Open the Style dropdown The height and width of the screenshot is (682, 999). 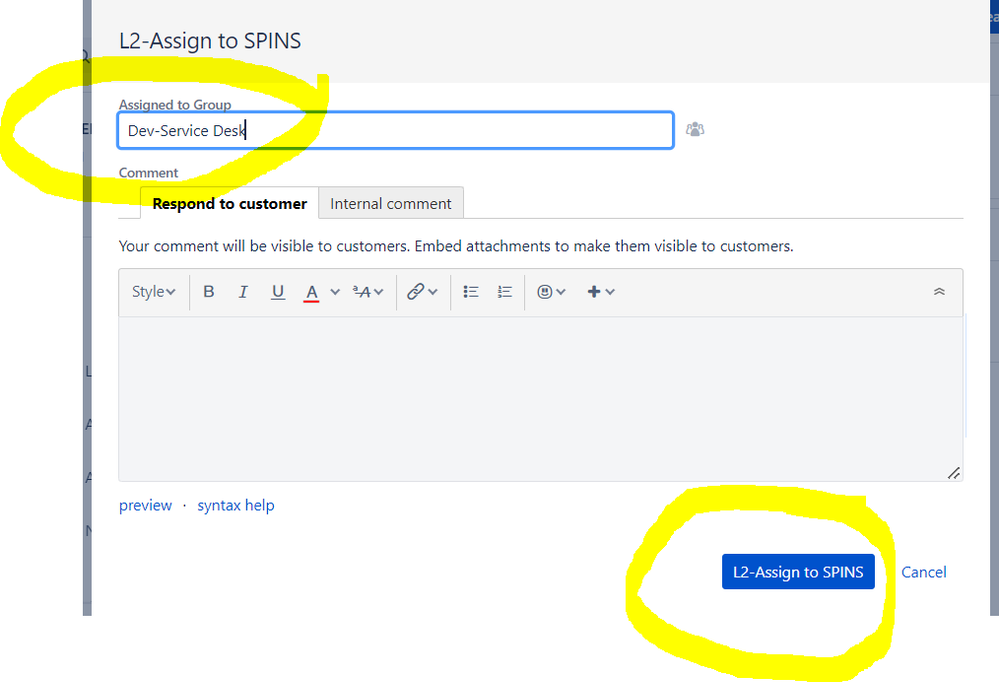point(153,291)
